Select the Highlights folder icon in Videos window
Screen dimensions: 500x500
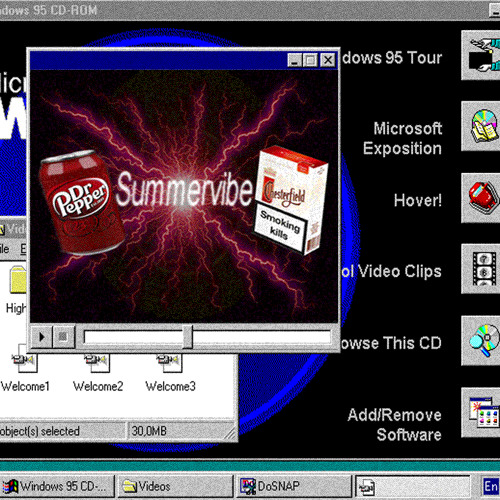pos(18,279)
